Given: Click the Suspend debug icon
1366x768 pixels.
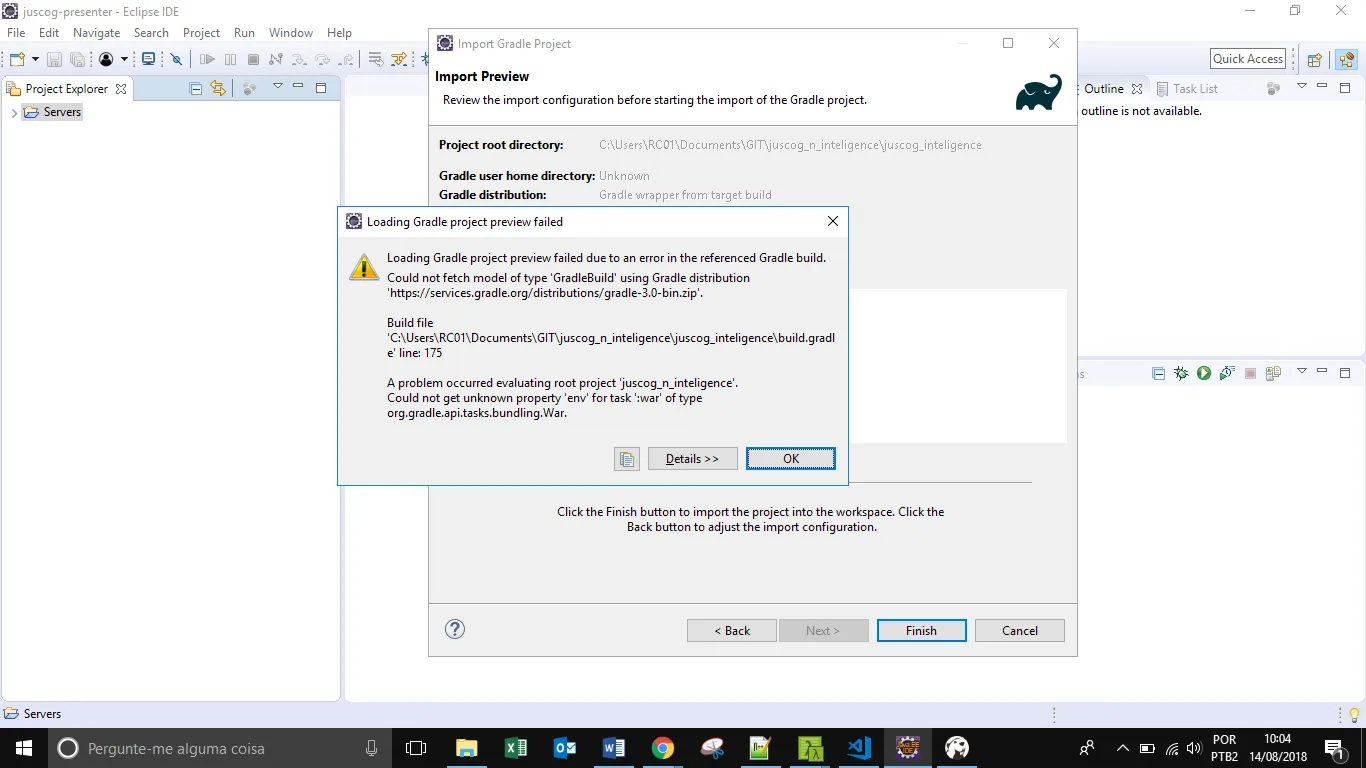Looking at the screenshot, I should point(231,60).
